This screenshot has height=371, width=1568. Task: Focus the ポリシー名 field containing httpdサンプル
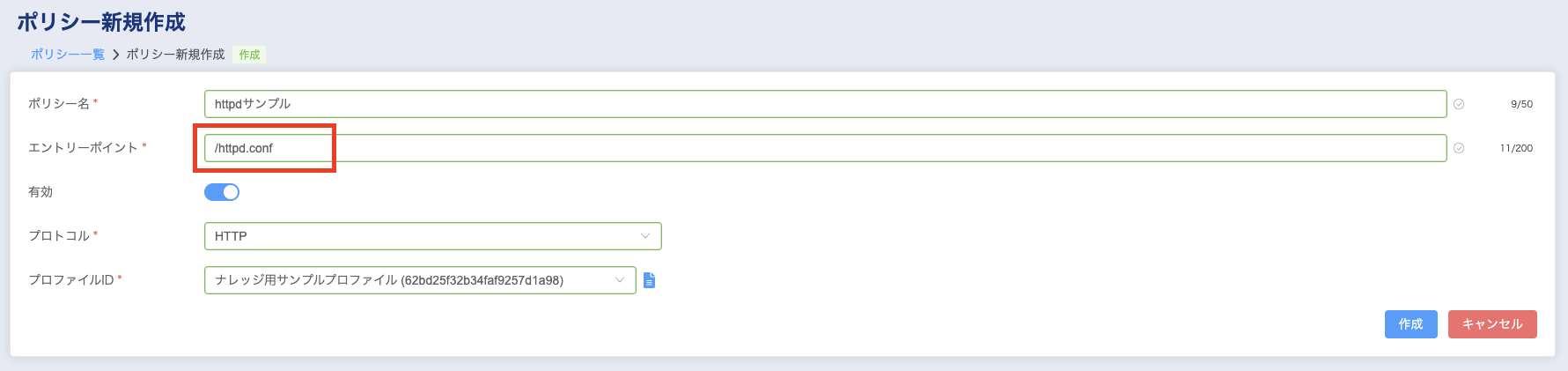tap(824, 104)
